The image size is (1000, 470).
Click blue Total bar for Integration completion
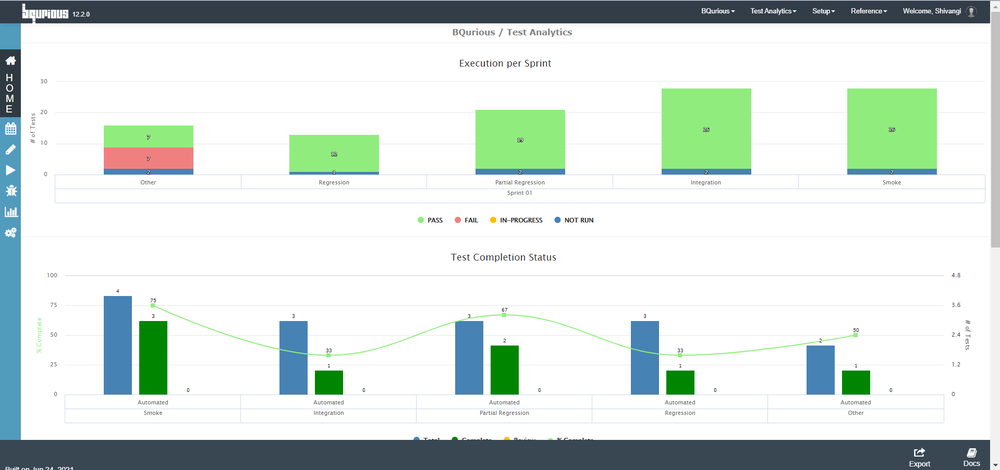[x=293, y=358]
